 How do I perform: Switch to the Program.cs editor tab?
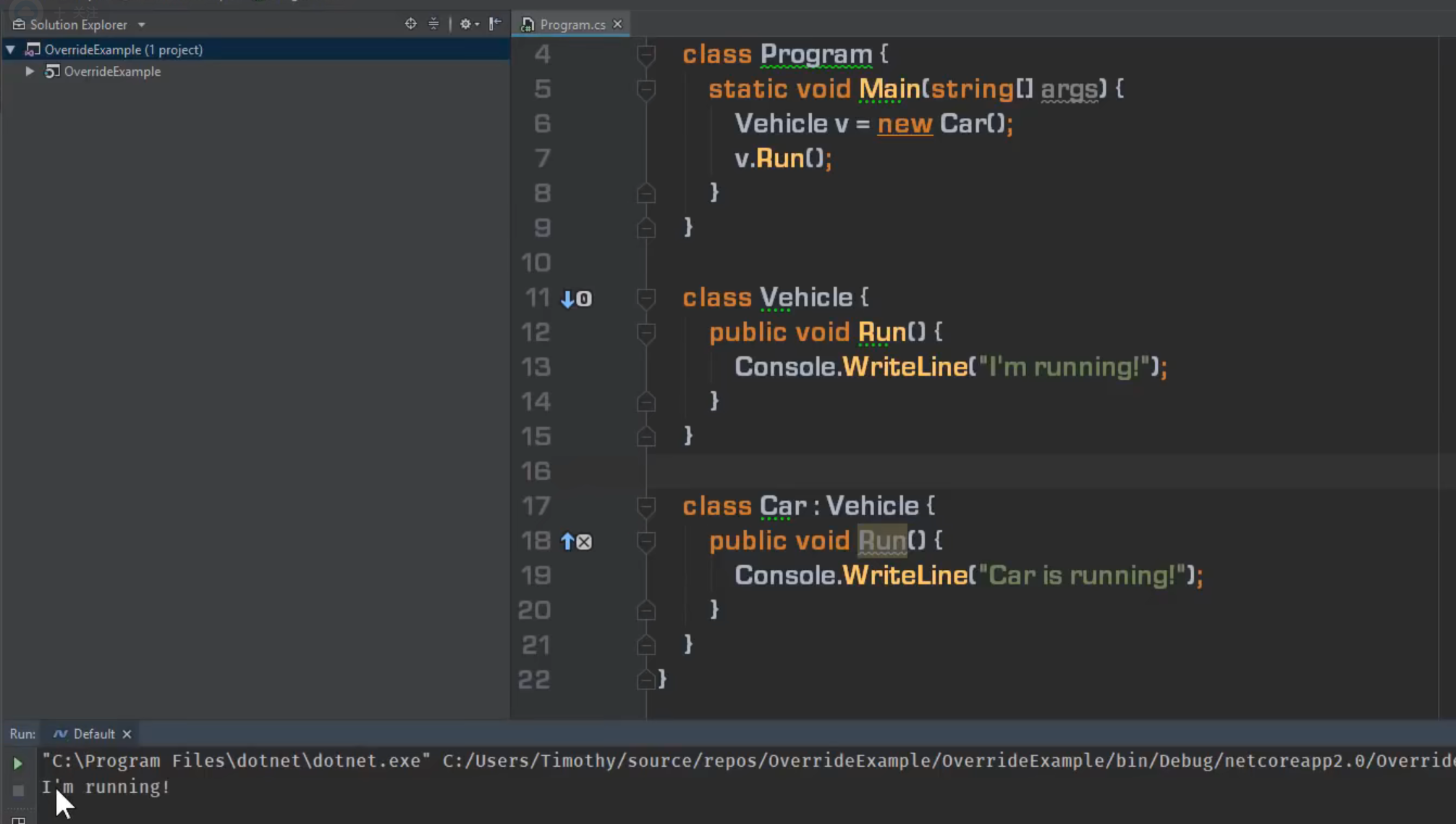click(572, 25)
